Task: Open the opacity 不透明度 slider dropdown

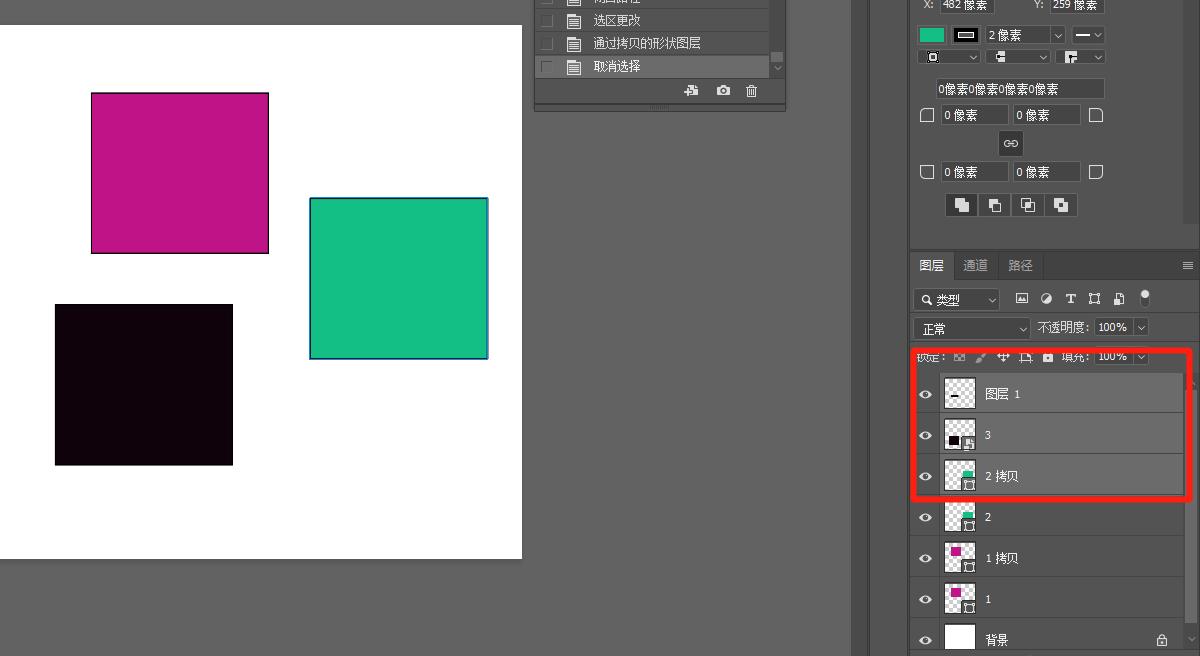Action: point(1141,327)
